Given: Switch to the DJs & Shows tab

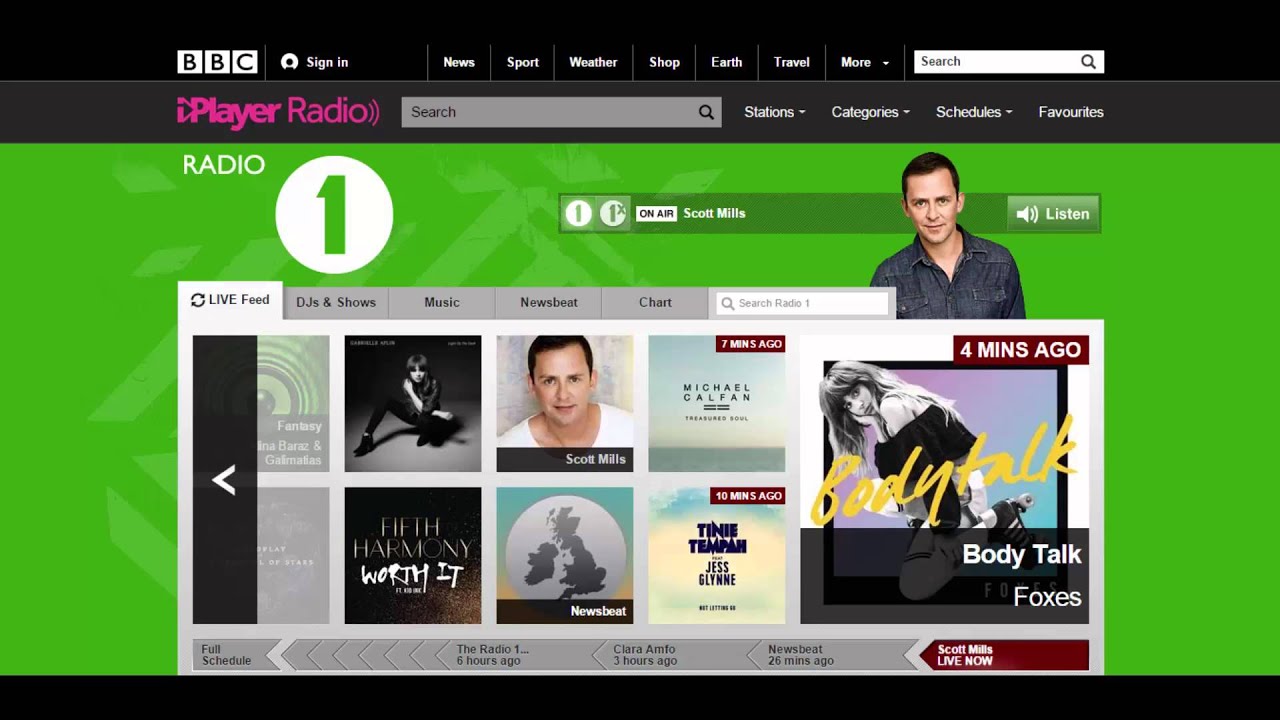Looking at the screenshot, I should [336, 302].
